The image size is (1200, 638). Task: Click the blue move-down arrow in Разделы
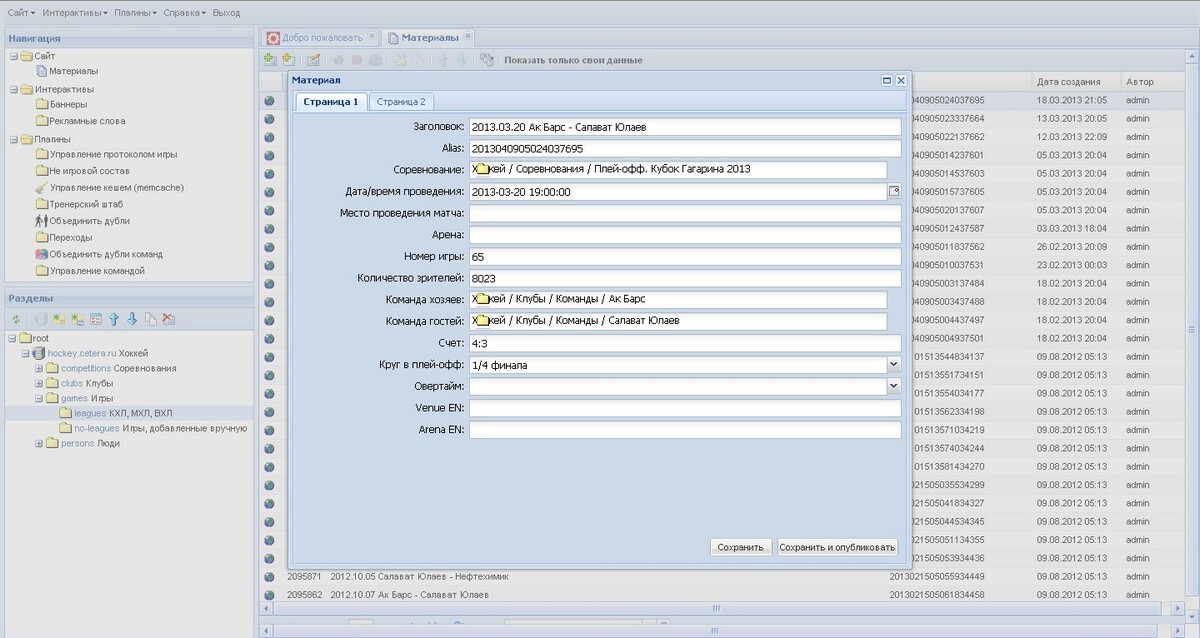coord(132,319)
